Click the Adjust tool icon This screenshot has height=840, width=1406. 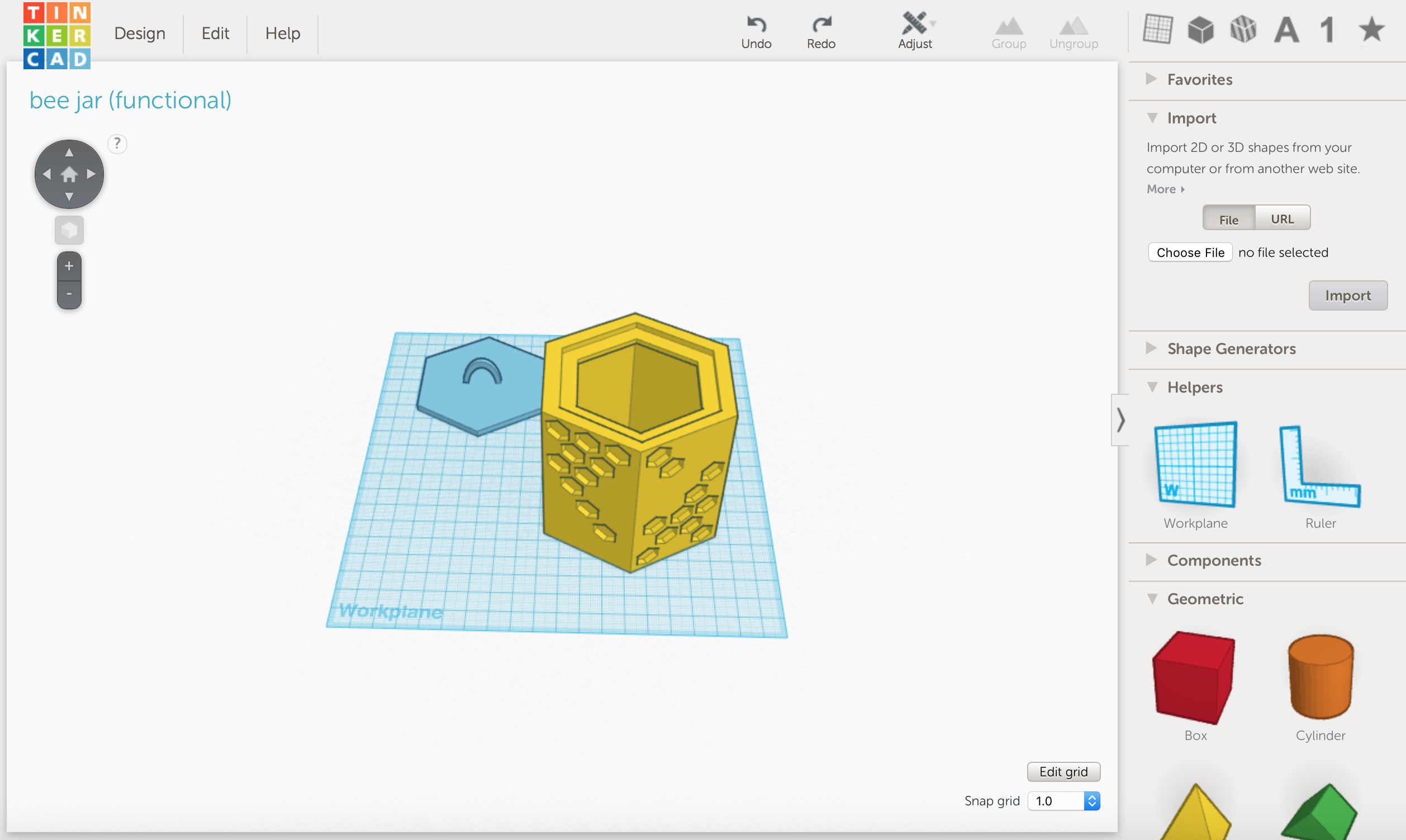[x=913, y=24]
